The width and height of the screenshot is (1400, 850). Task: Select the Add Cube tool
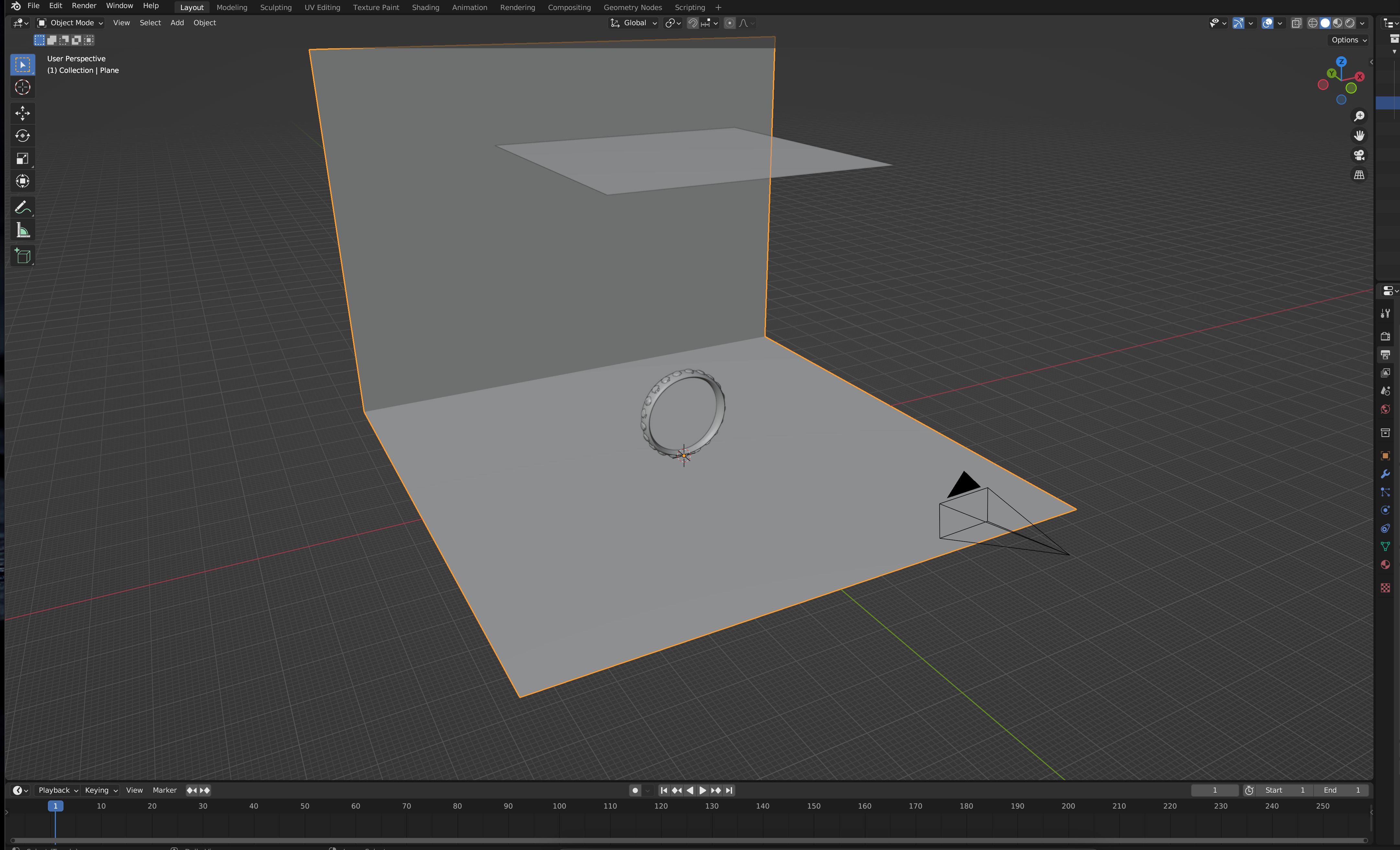click(23, 256)
